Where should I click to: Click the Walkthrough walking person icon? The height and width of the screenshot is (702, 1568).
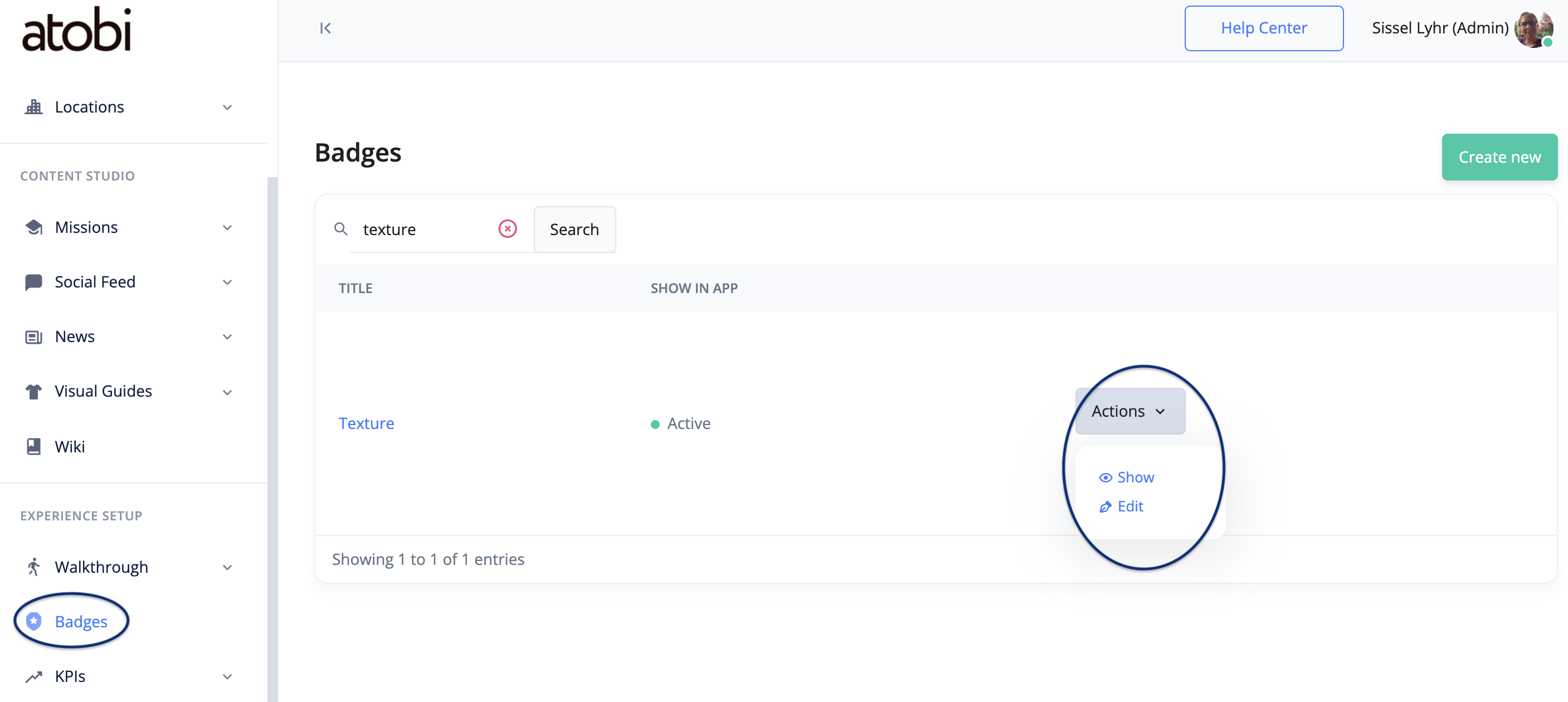[x=34, y=567]
